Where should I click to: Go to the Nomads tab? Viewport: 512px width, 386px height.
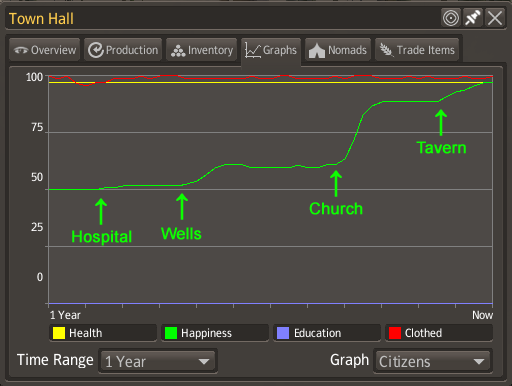pos(338,50)
